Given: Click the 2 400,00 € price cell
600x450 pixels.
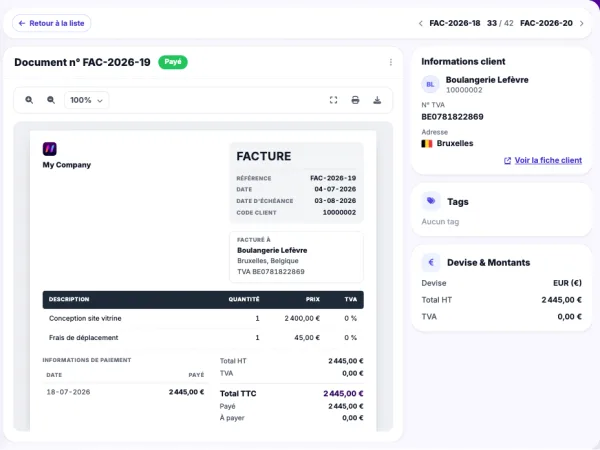Looking at the screenshot, I should tap(302, 318).
